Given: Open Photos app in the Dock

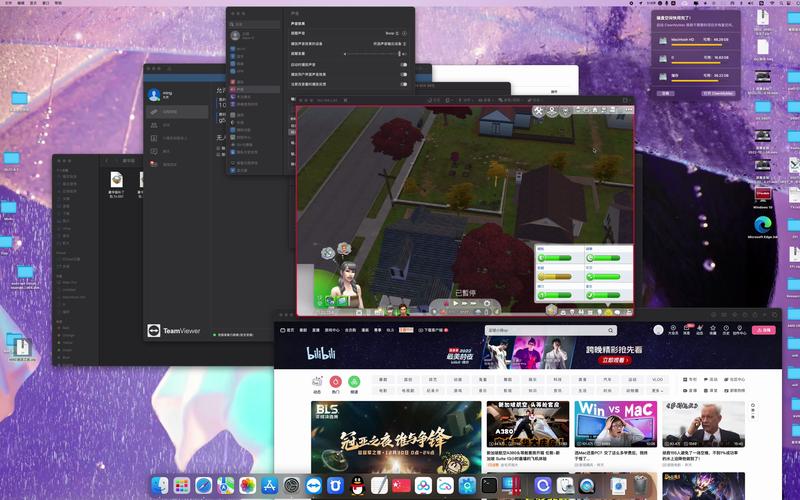Looking at the screenshot, I should click(247, 486).
